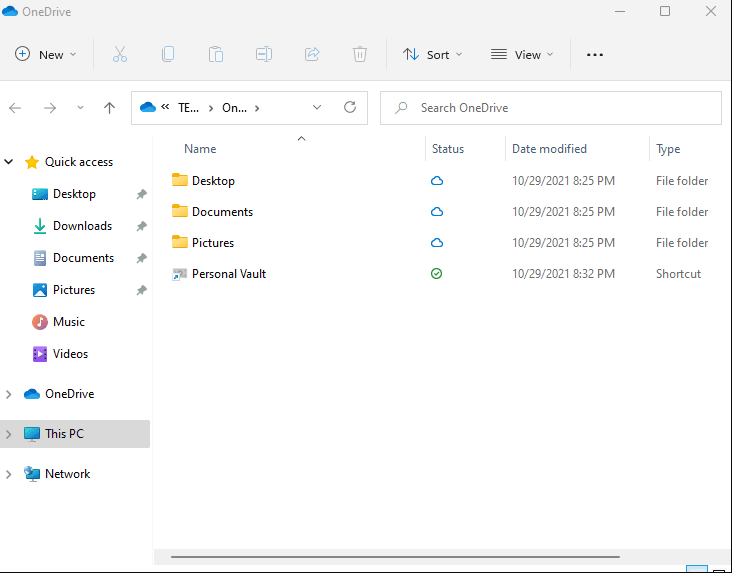Open the View dropdown menu
This screenshot has height=573, width=732.
tap(520, 55)
